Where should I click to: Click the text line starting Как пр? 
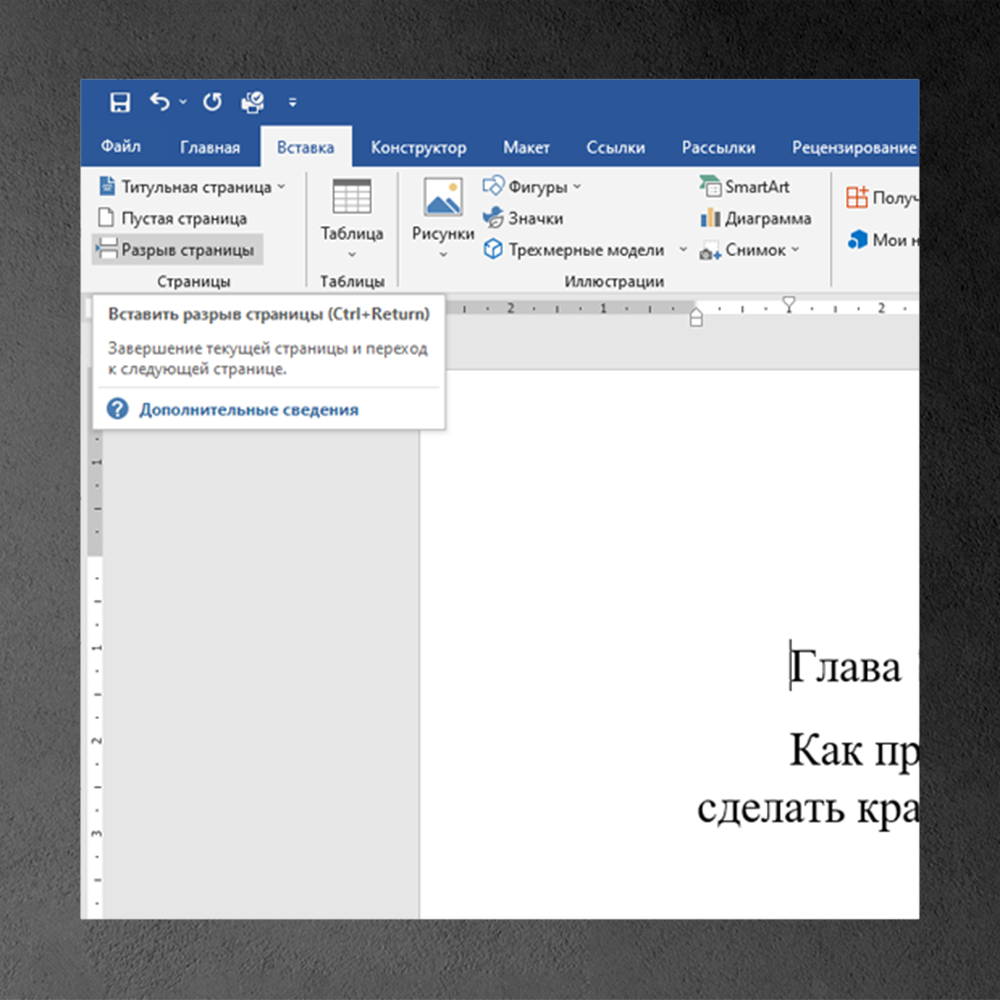click(x=854, y=750)
